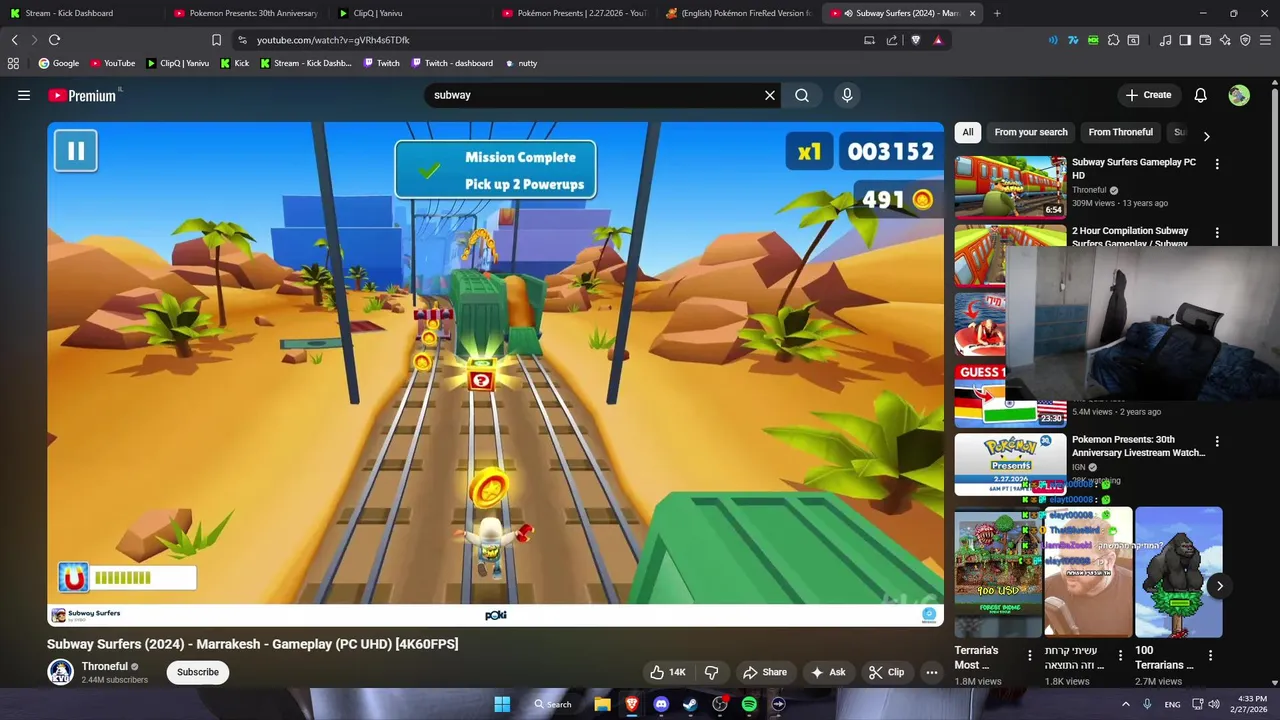The height and width of the screenshot is (720, 1280).
Task: Reload the page
Action: 54,40
